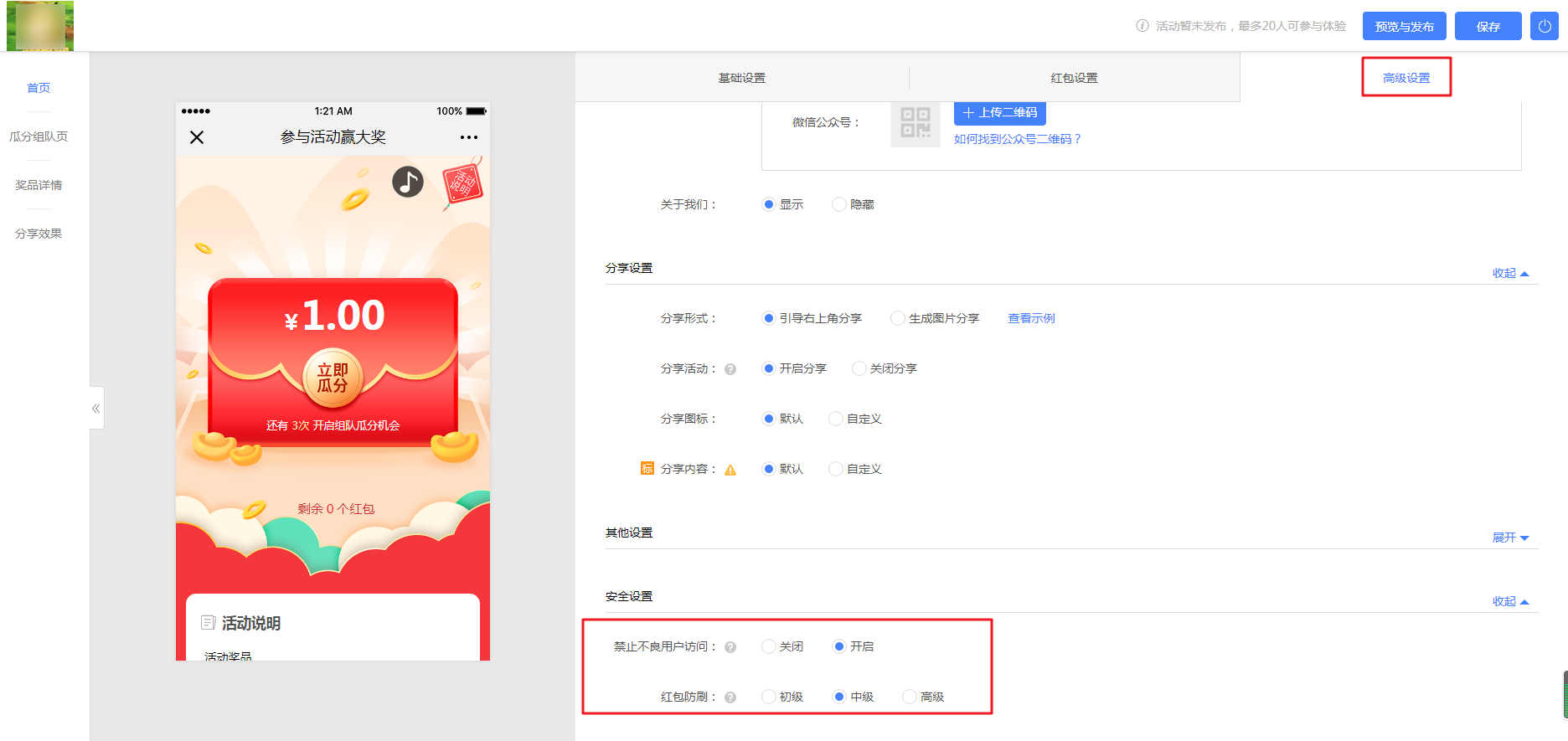
Task: Select 自定义 for 分享内容
Action: click(x=856, y=469)
